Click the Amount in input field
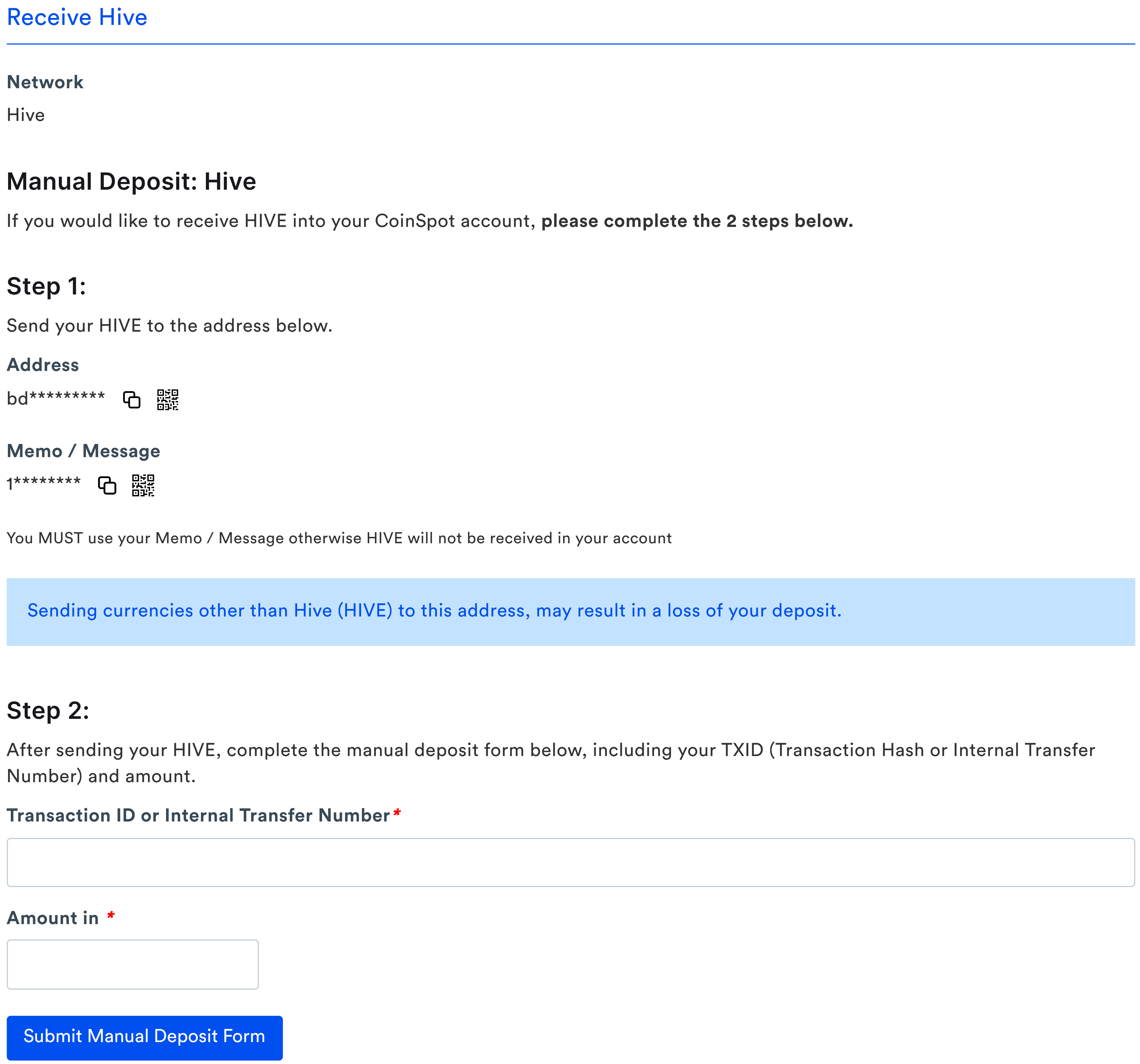Screen dimensions: 1140x1064 point(132,964)
